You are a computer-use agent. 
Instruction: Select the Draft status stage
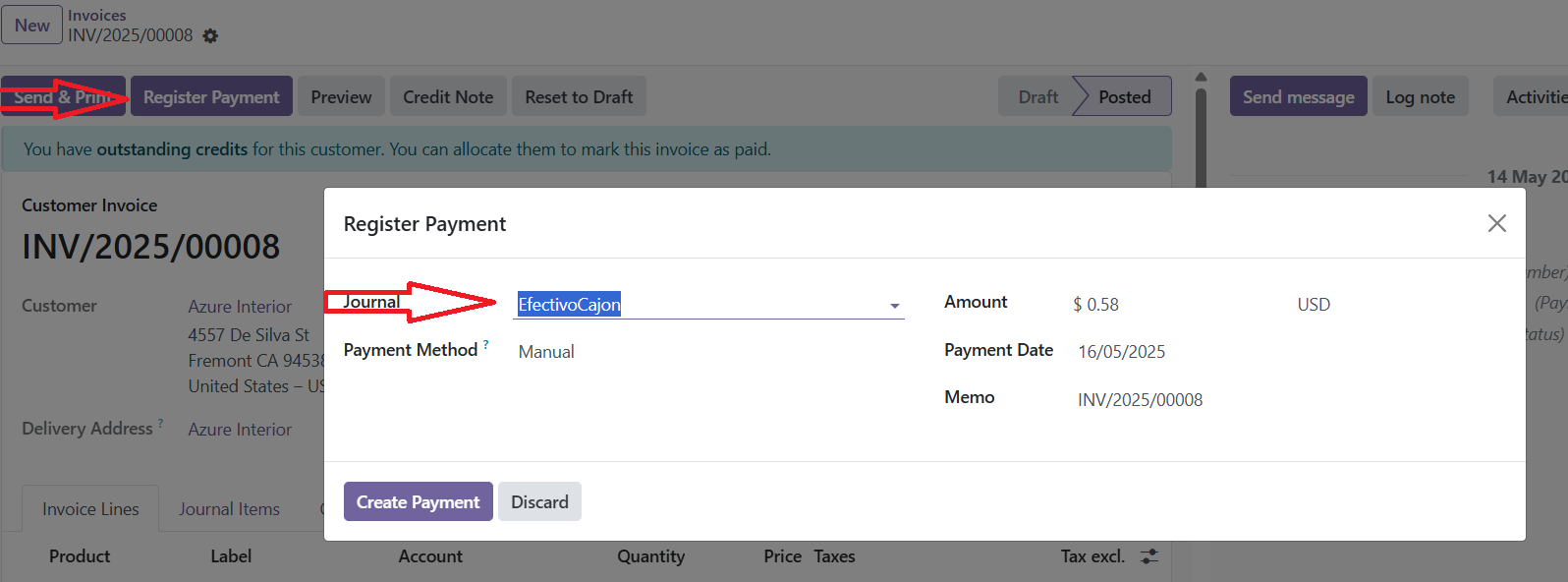(1037, 96)
